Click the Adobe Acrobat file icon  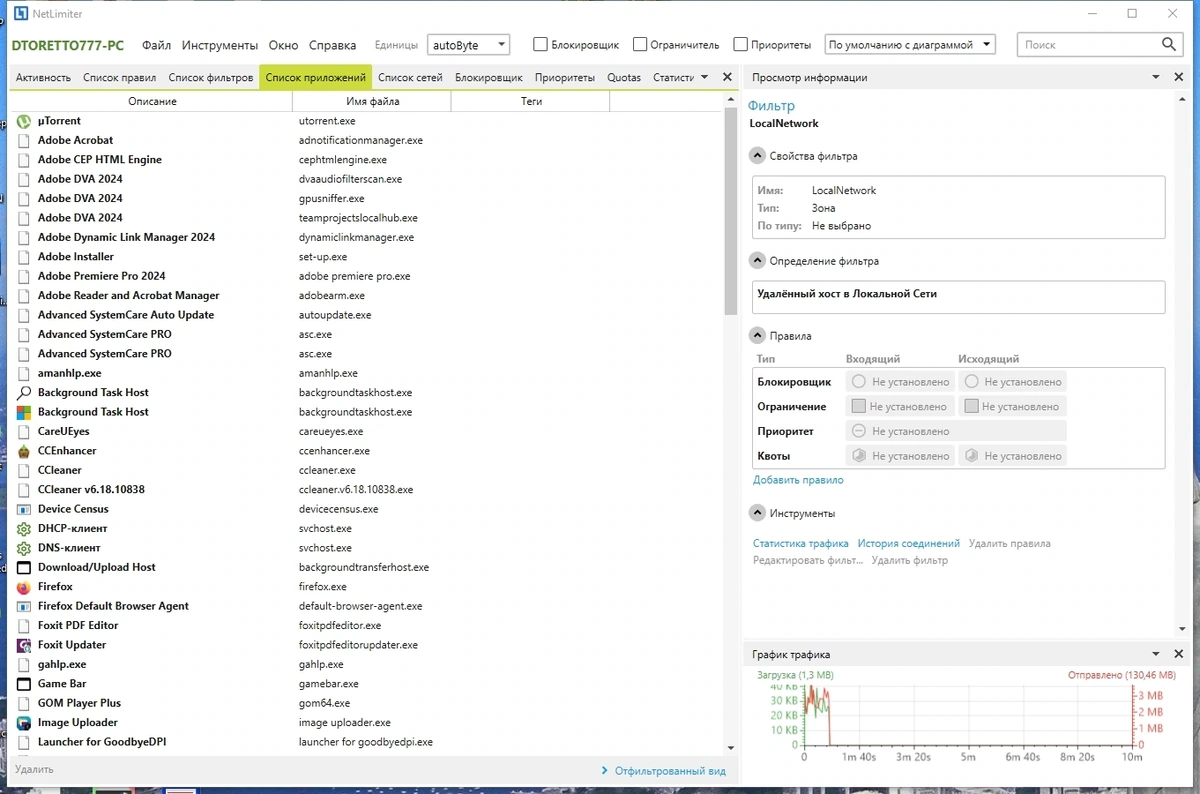(24, 141)
